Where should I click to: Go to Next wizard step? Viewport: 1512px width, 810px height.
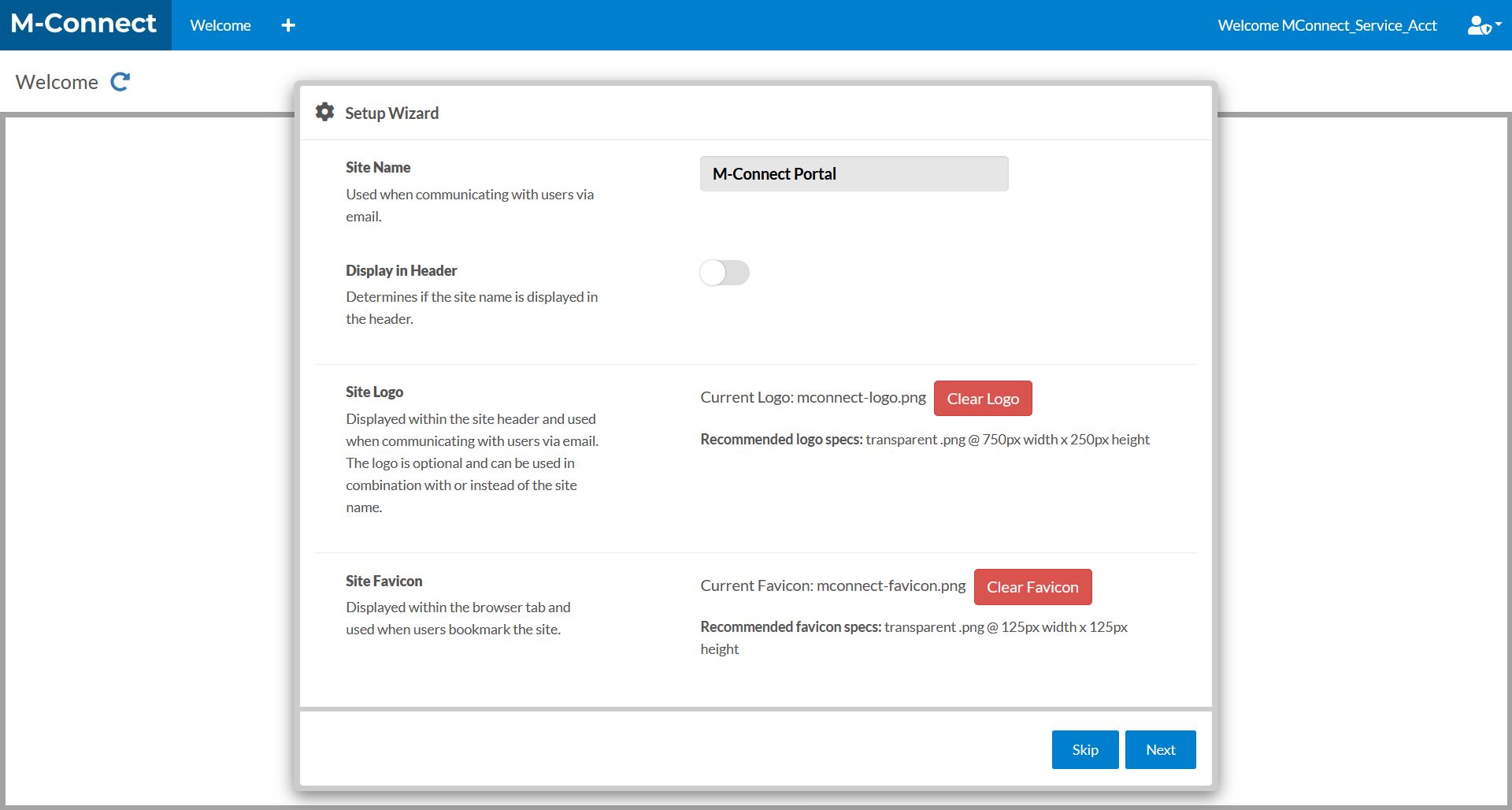click(1160, 749)
